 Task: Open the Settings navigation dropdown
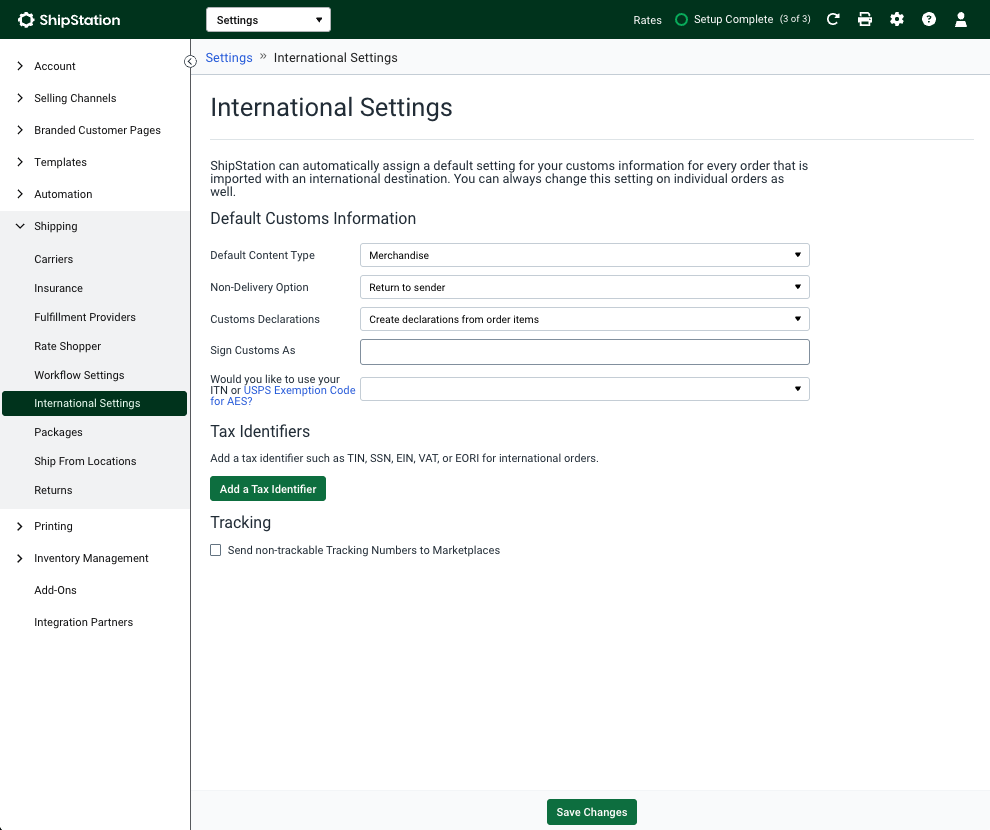(x=268, y=19)
